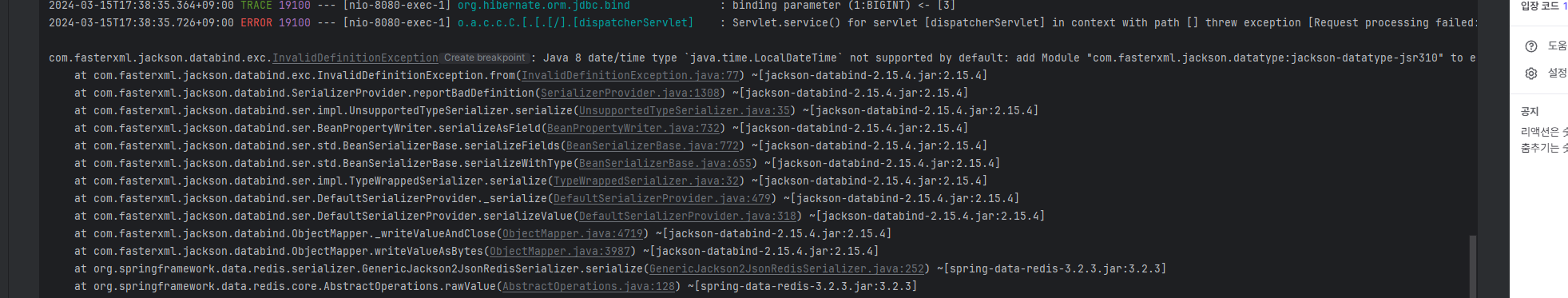This screenshot has width=1568, height=298.
Task: Jump to UnsupportedTypeSerializer.java:35
Action: 685,111
